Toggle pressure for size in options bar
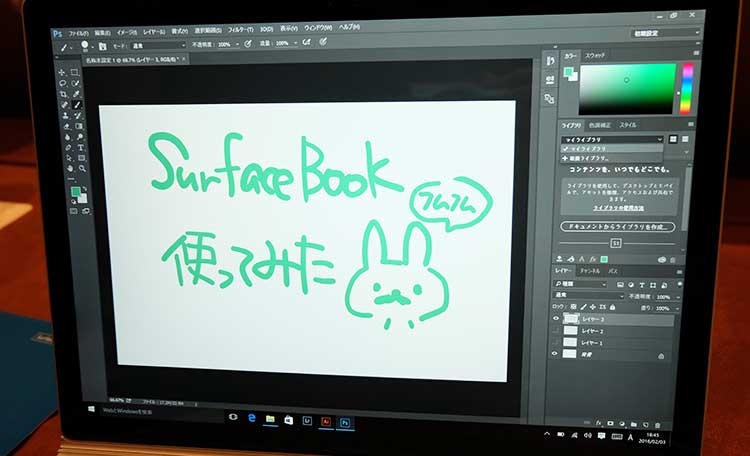The height and width of the screenshot is (456, 750). pyautogui.click(x=323, y=42)
